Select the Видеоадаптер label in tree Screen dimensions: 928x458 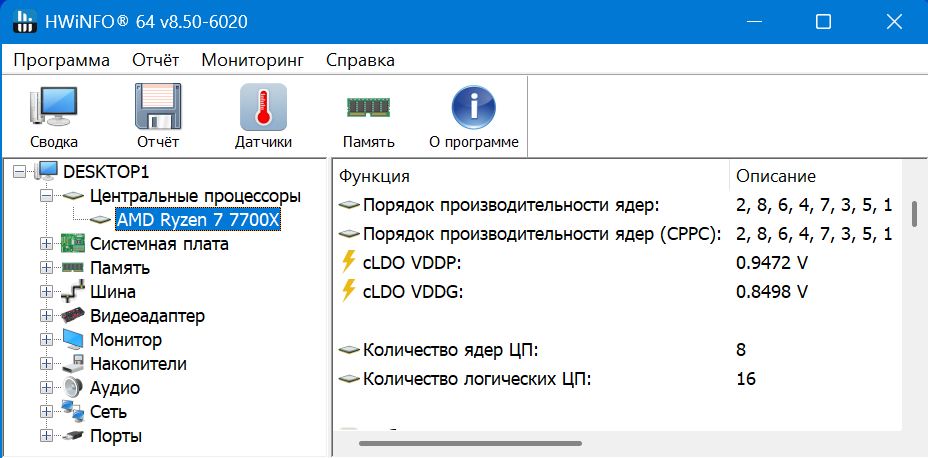click(x=147, y=316)
